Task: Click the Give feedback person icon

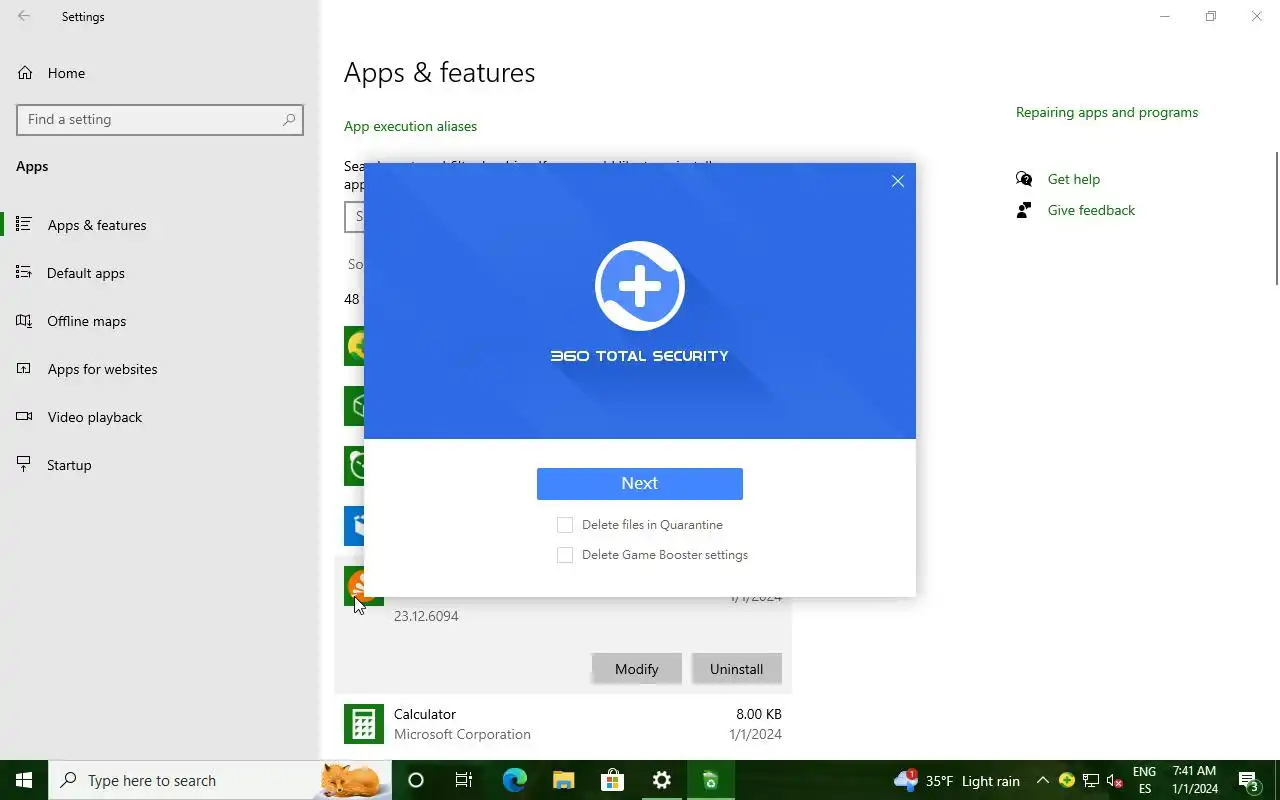Action: [x=1024, y=210]
